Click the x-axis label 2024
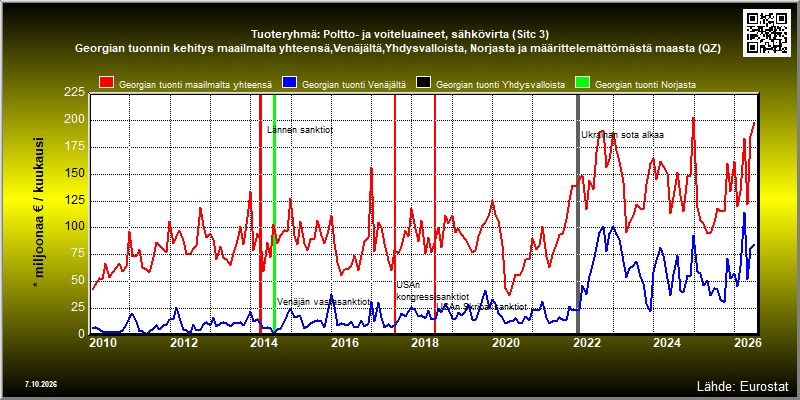This screenshot has height=400, width=800. click(x=668, y=342)
